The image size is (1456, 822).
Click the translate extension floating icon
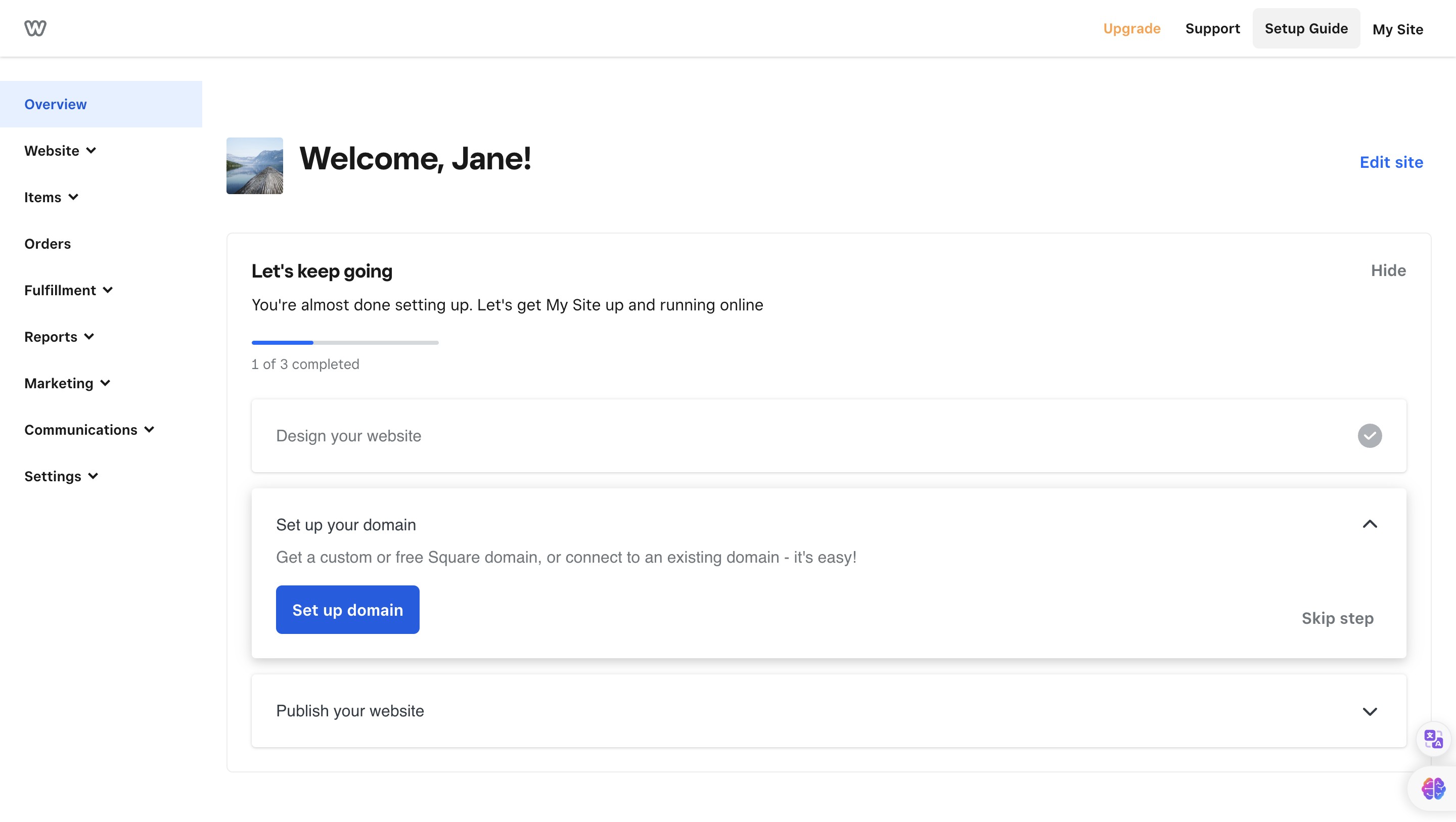[x=1433, y=739]
